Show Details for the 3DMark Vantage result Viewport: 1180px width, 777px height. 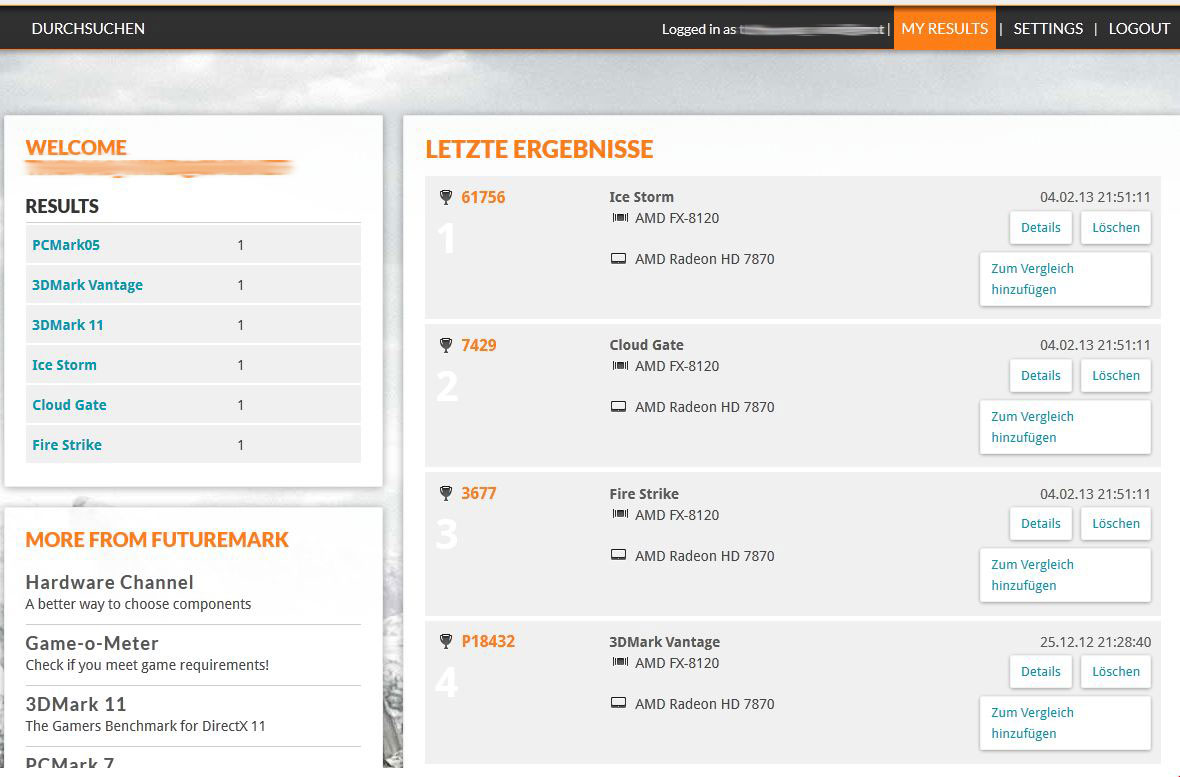(x=1041, y=672)
